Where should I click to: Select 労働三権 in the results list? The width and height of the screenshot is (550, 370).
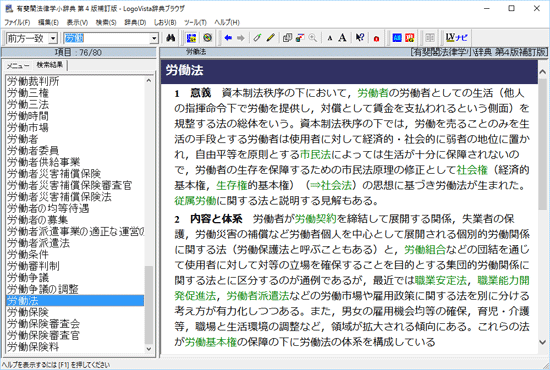click(28, 93)
